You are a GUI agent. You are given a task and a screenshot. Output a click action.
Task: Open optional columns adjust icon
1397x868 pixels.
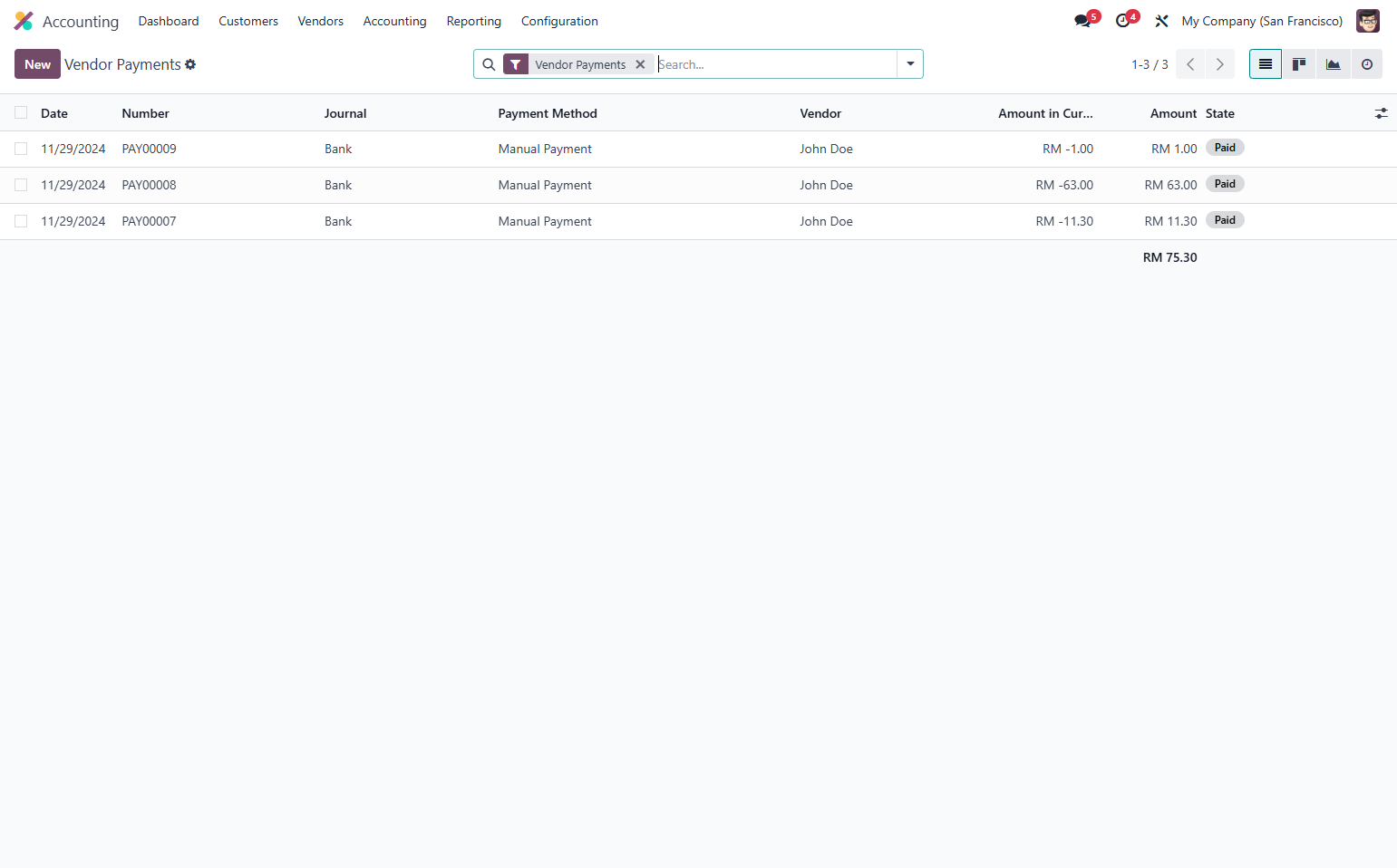[1381, 113]
